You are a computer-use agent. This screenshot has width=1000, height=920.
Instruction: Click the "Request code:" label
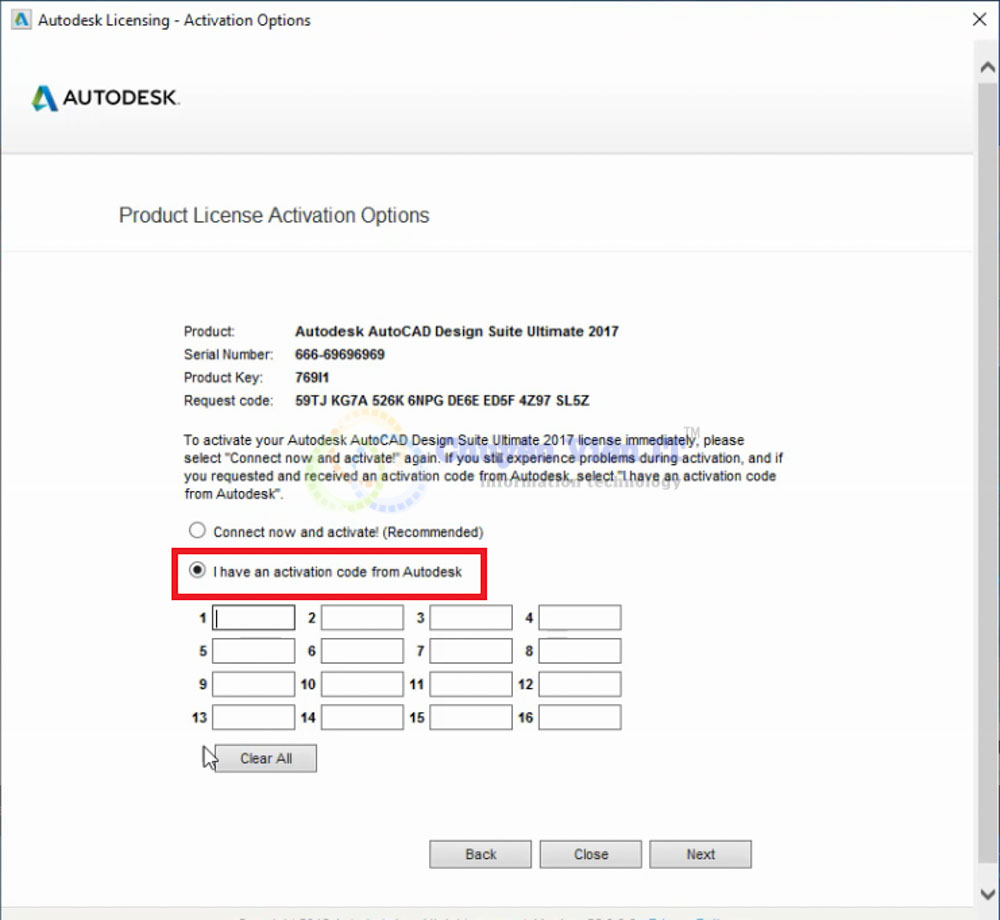(x=228, y=400)
